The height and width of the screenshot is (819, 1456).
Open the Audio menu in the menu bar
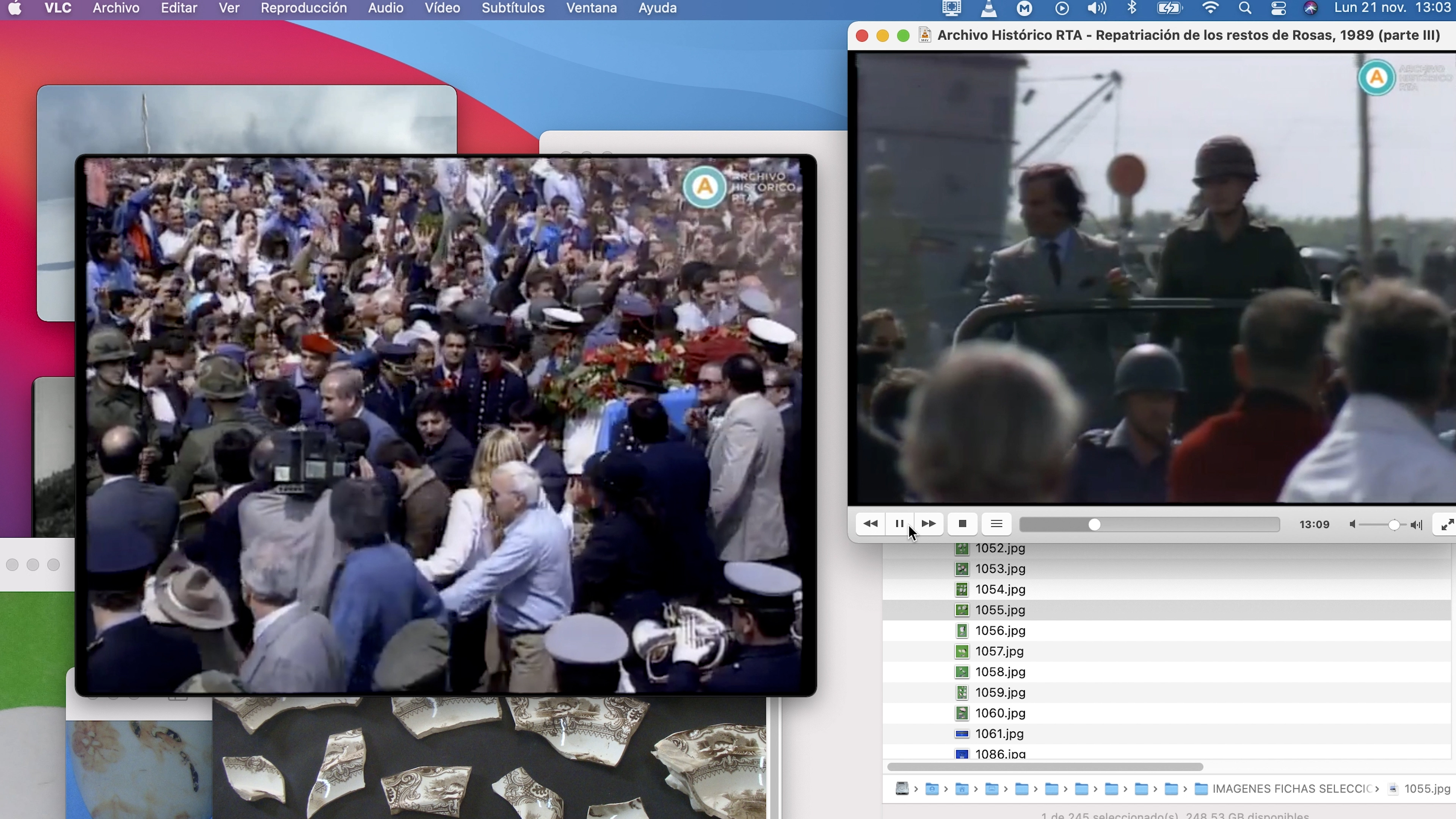pos(386,8)
